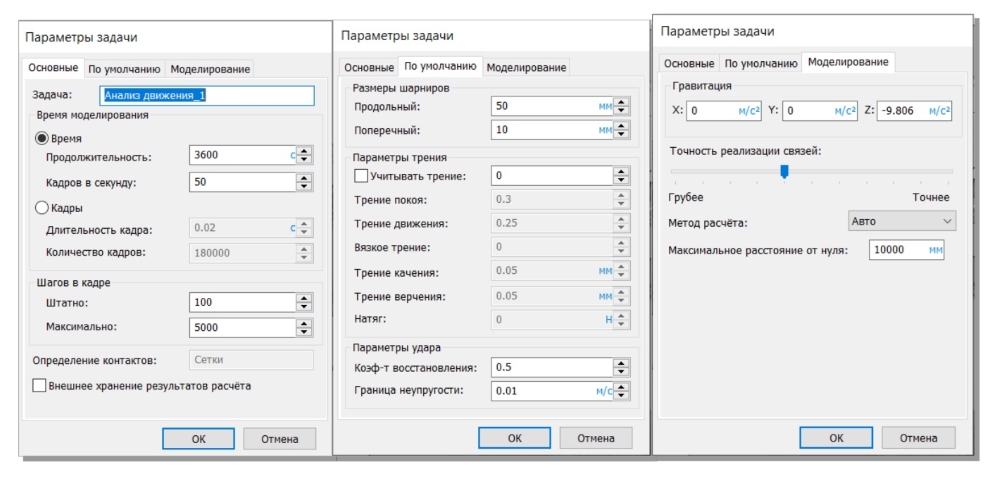Screen dimensions: 1000x479
Task: Open the unit dropdown beside "Продолжительность" field
Action: (x=292, y=155)
